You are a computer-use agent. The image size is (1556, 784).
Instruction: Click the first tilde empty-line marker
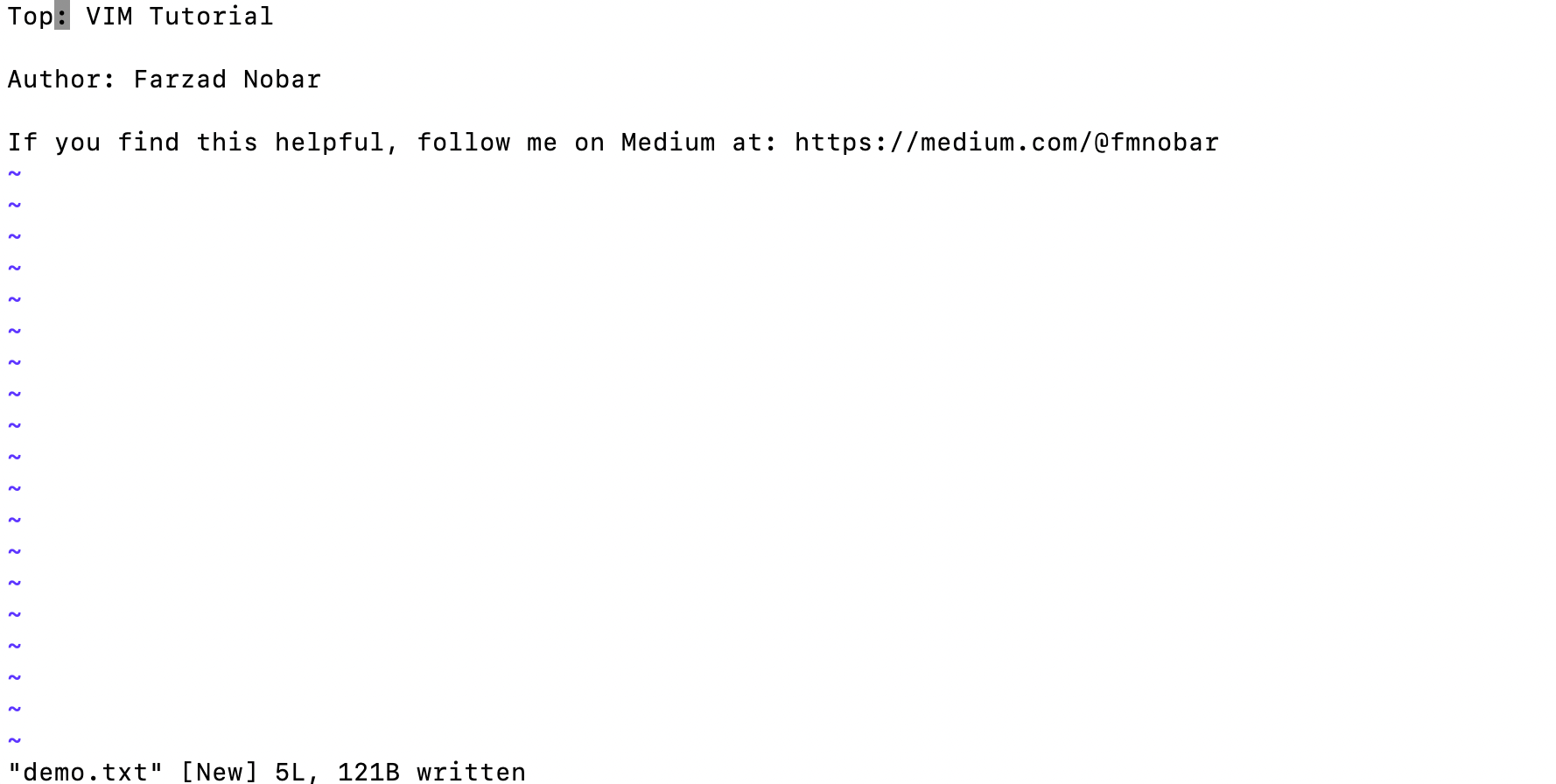(14, 173)
